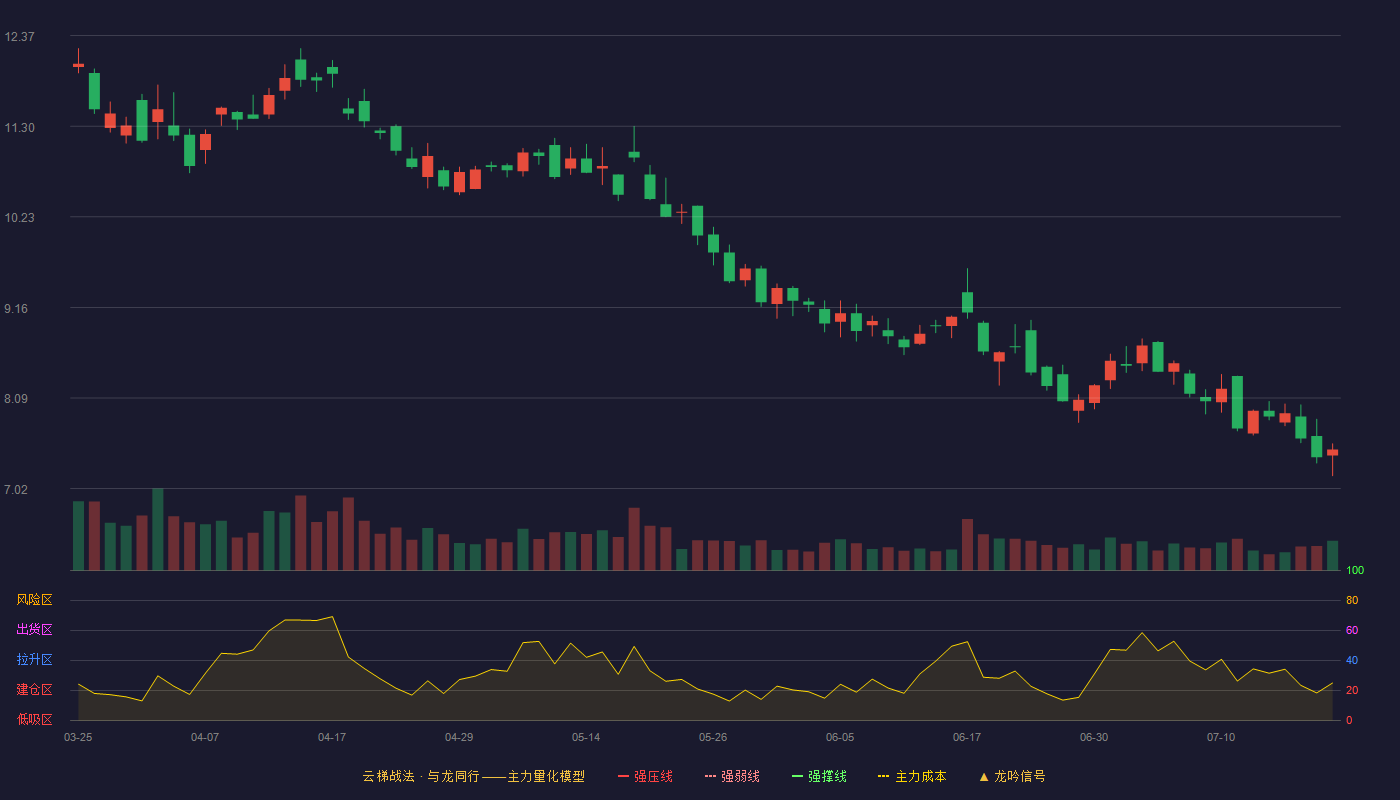Screen dimensions: 1400x800
Task: Click the tallest green volume bar
Action: click(158, 529)
